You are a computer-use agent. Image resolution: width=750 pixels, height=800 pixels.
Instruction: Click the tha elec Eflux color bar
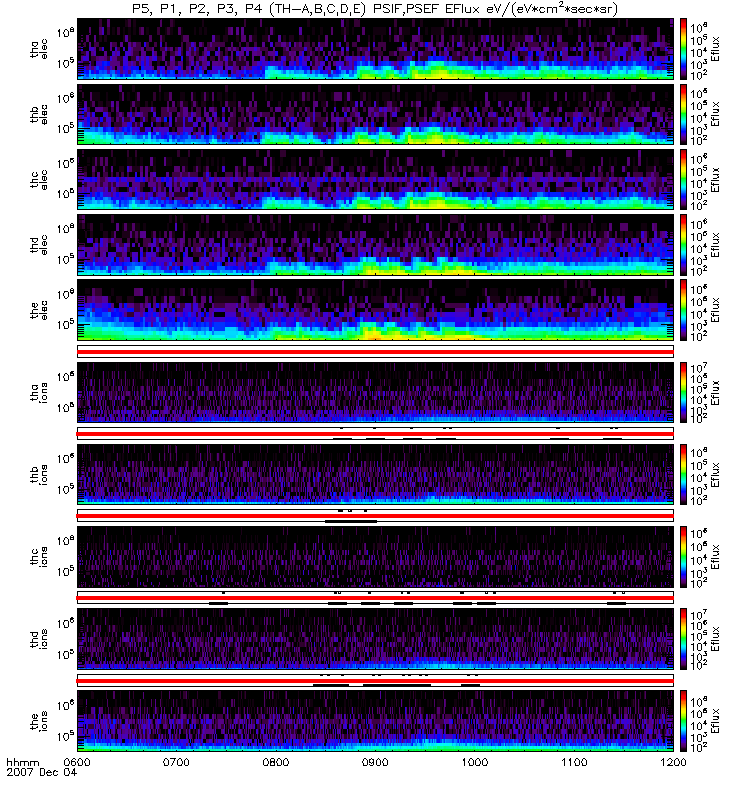[683, 49]
